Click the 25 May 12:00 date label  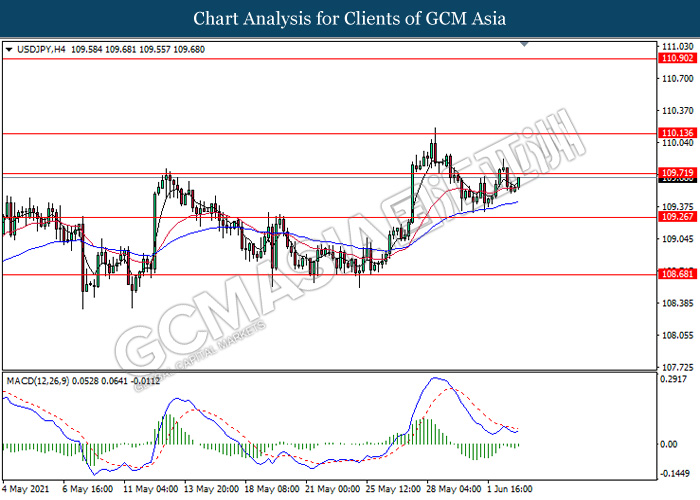click(393, 489)
